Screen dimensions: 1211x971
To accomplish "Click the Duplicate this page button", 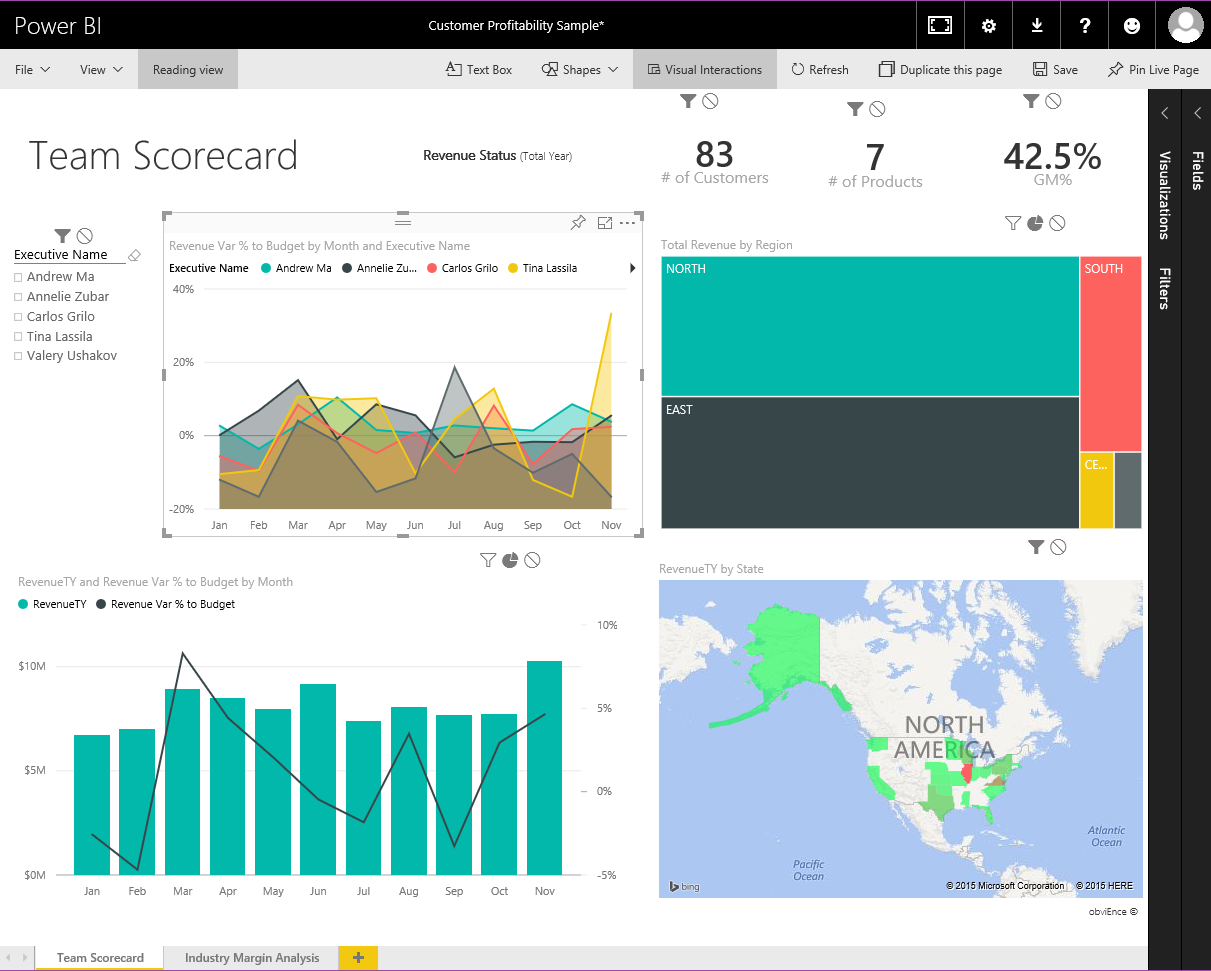I will (940, 69).
